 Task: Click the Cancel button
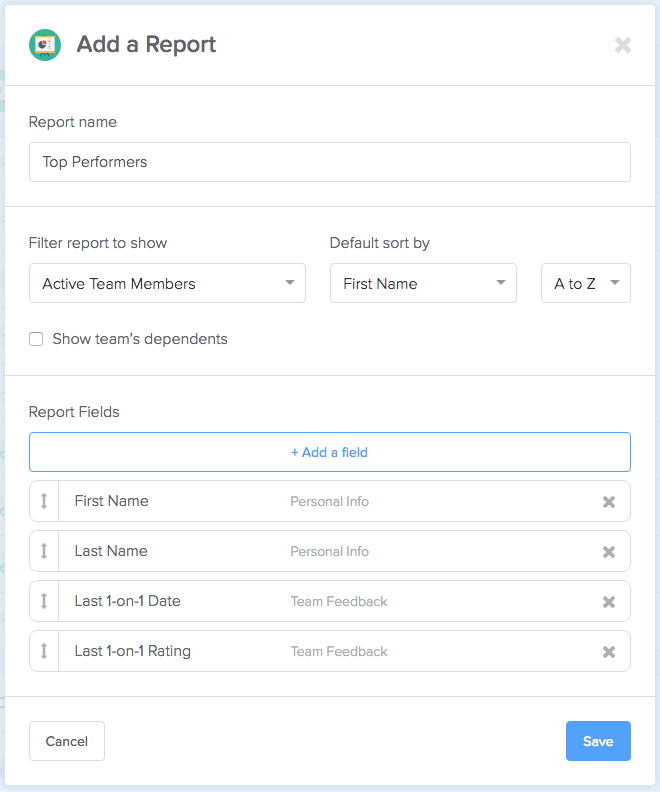67,741
